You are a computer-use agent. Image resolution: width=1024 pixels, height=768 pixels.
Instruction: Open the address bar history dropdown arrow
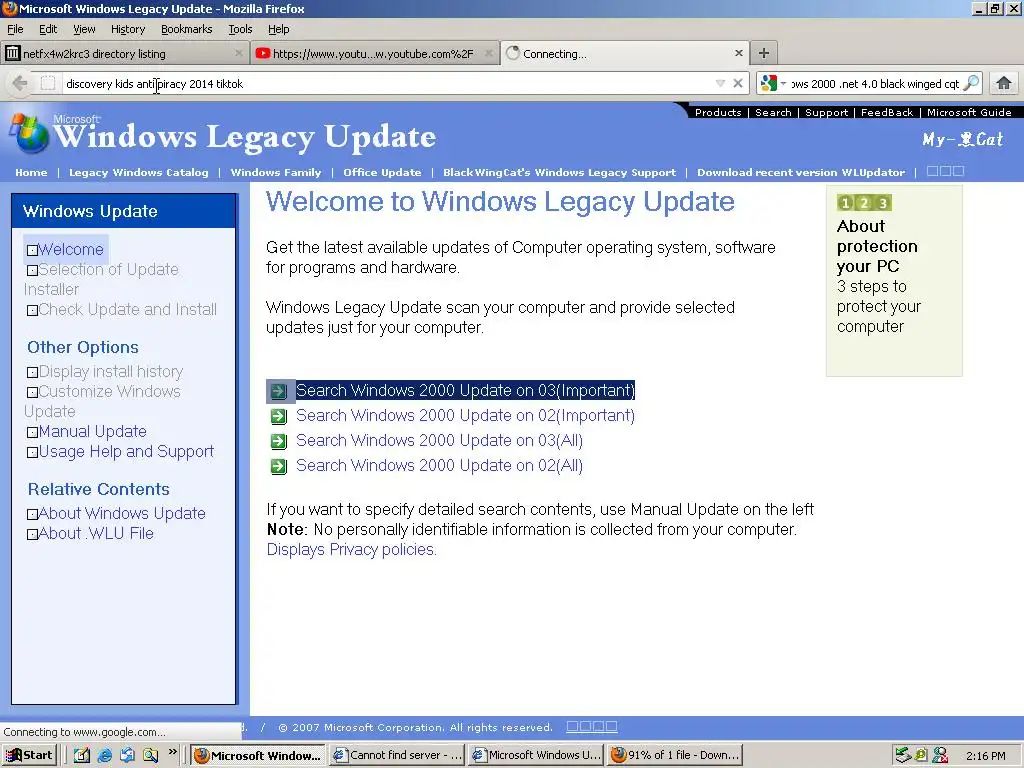pyautogui.click(x=720, y=83)
